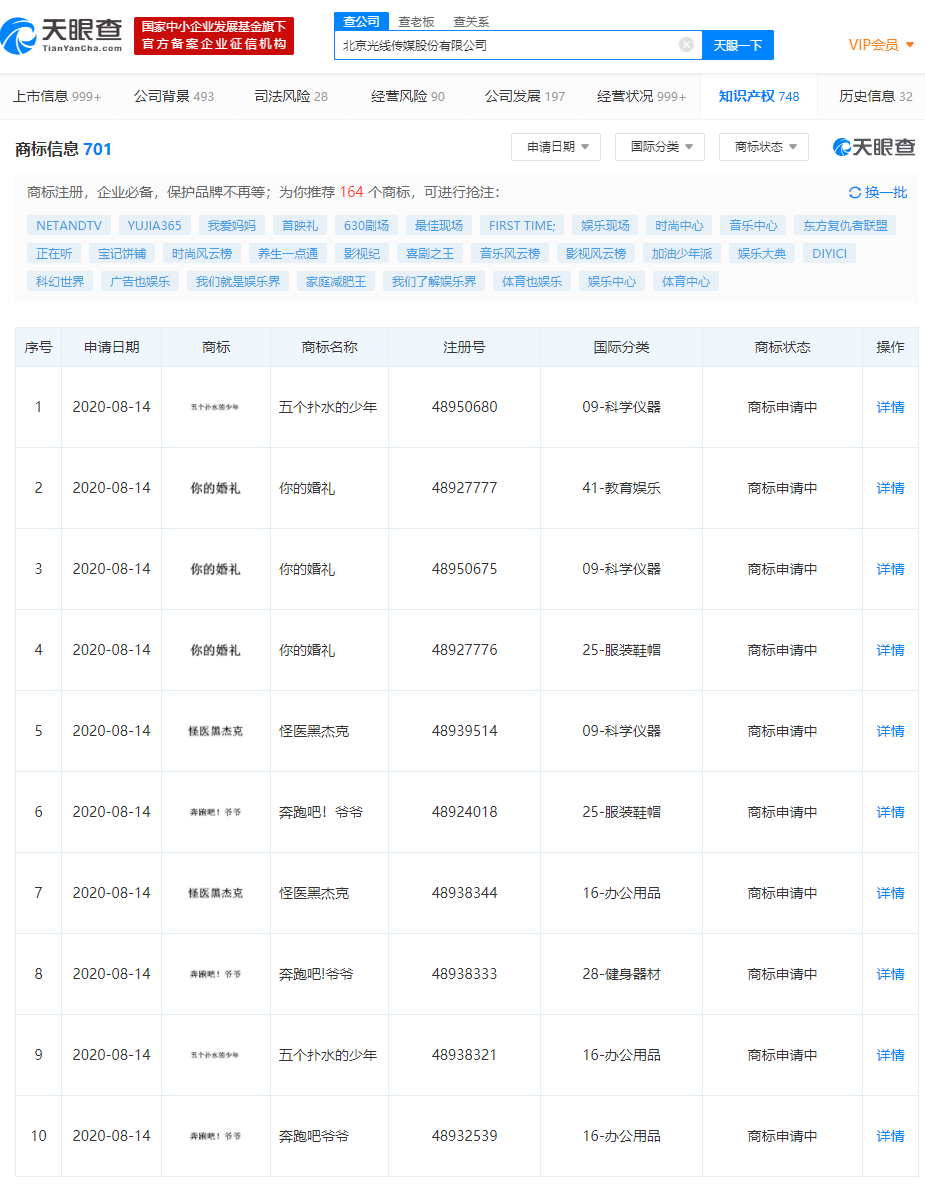This screenshot has height=1184, width=925.
Task: Open 详情 for registration 48932539
Action: (x=890, y=1136)
